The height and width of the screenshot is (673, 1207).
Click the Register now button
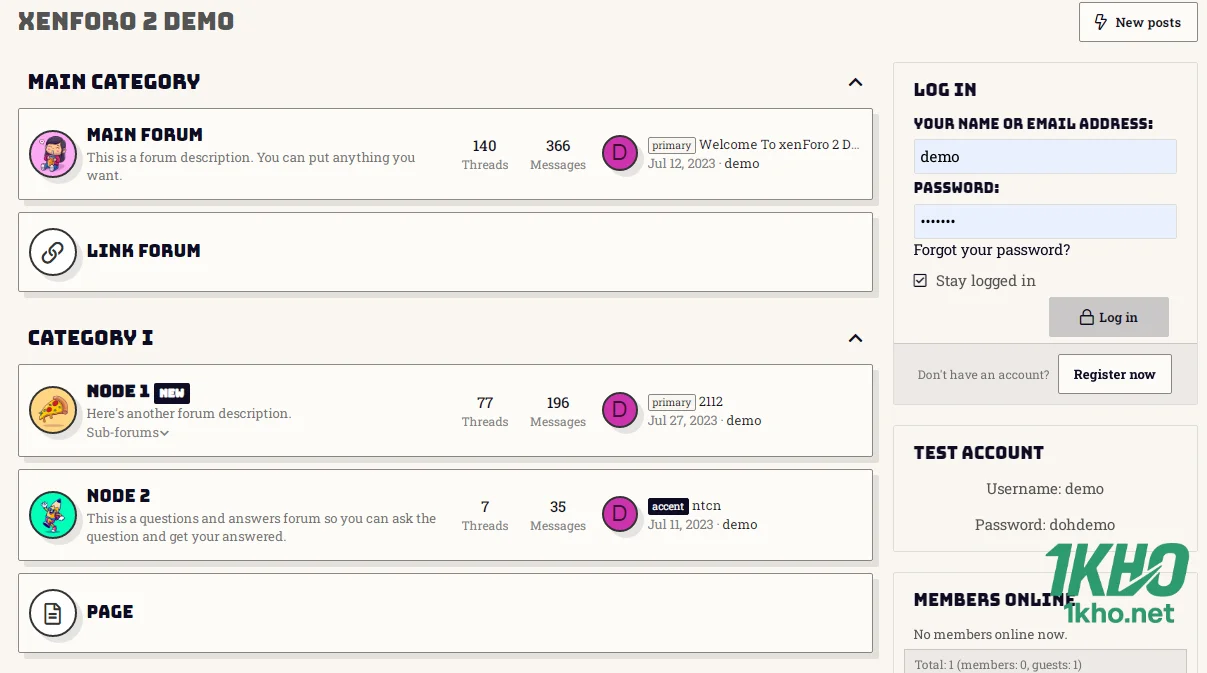click(1114, 373)
